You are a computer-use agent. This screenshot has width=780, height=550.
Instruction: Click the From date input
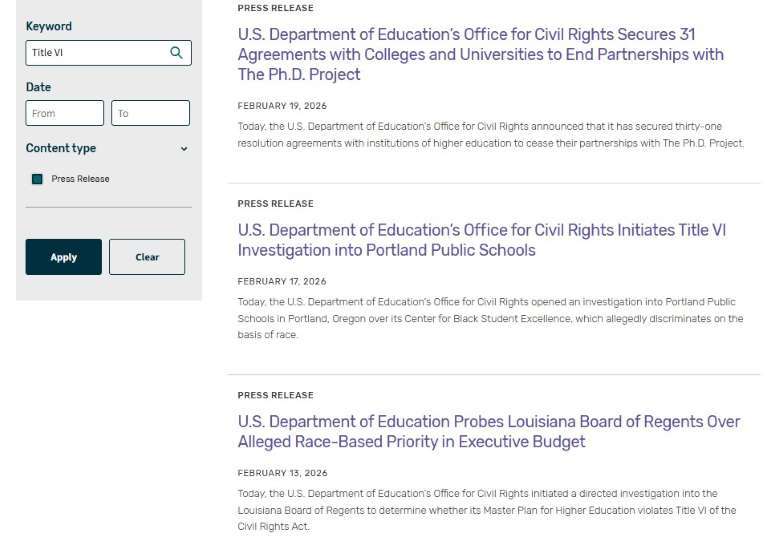coord(64,113)
